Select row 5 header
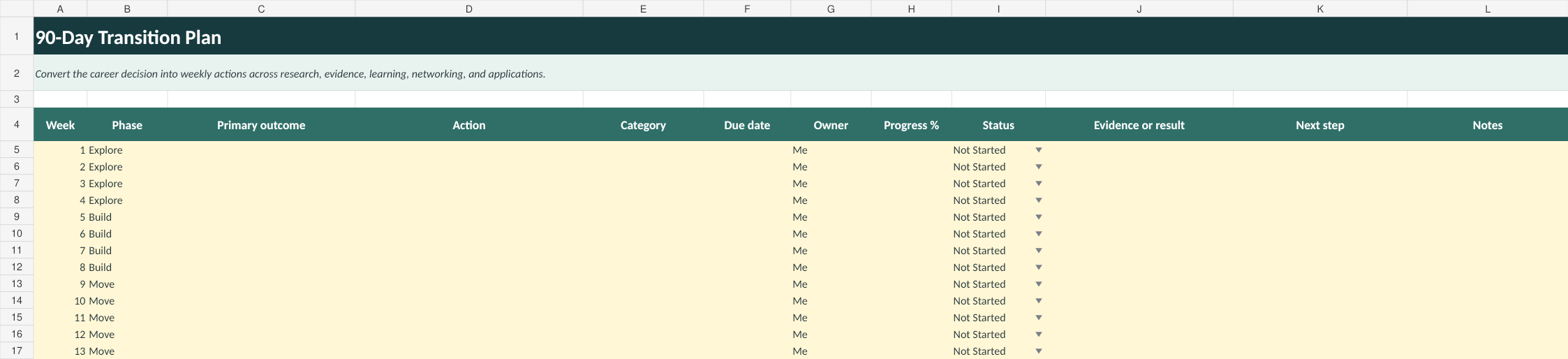Viewport: 1568px width, 359px height. pos(17,149)
